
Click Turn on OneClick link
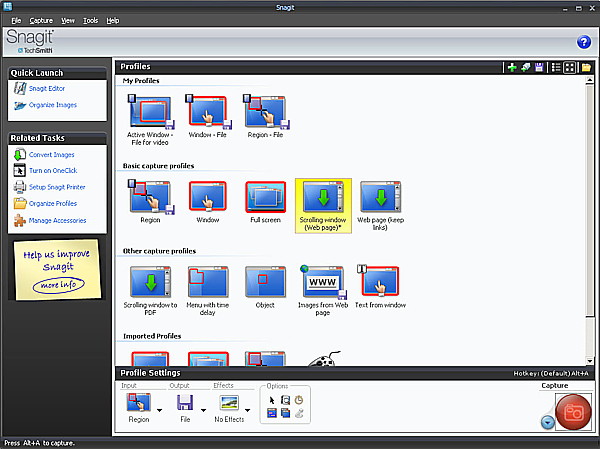[53, 170]
